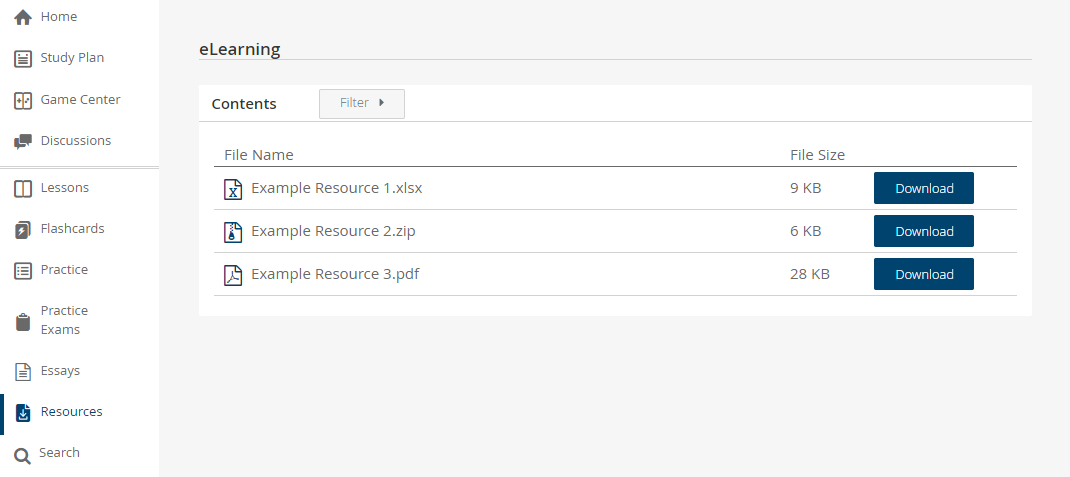Viewport: 1070px width, 477px height.
Task: Download Example Resource 1.xlsx
Action: (923, 188)
